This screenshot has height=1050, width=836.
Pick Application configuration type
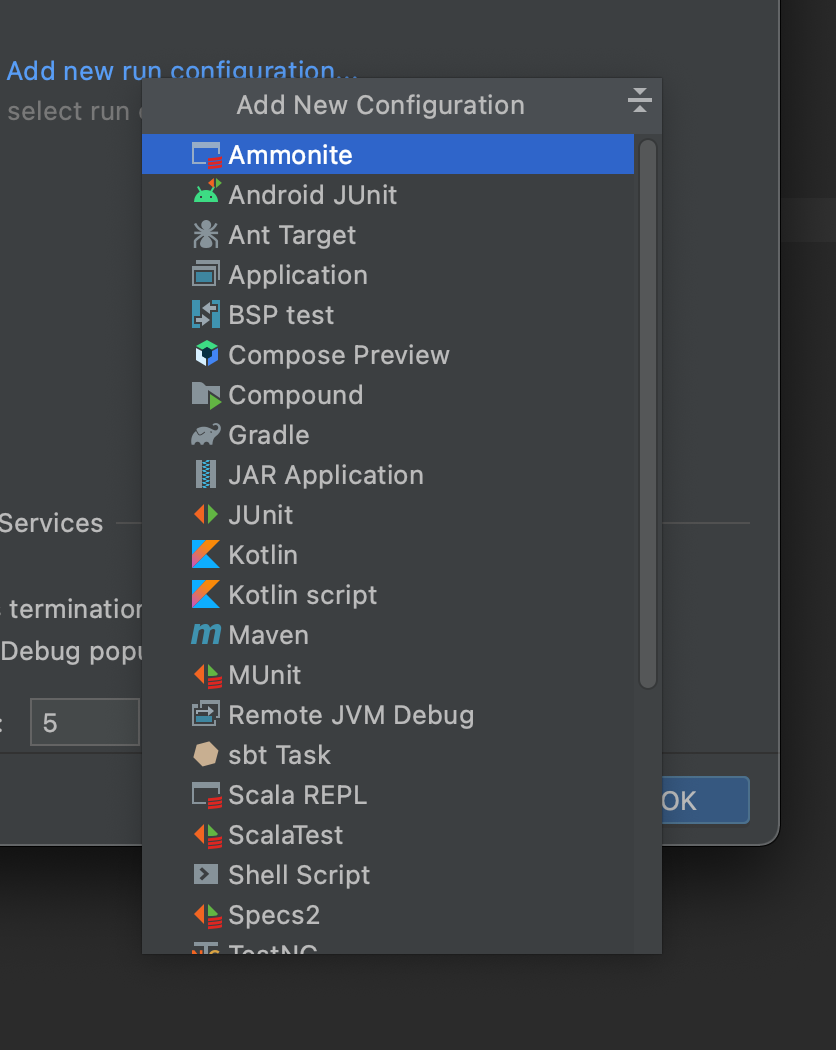pos(388,275)
